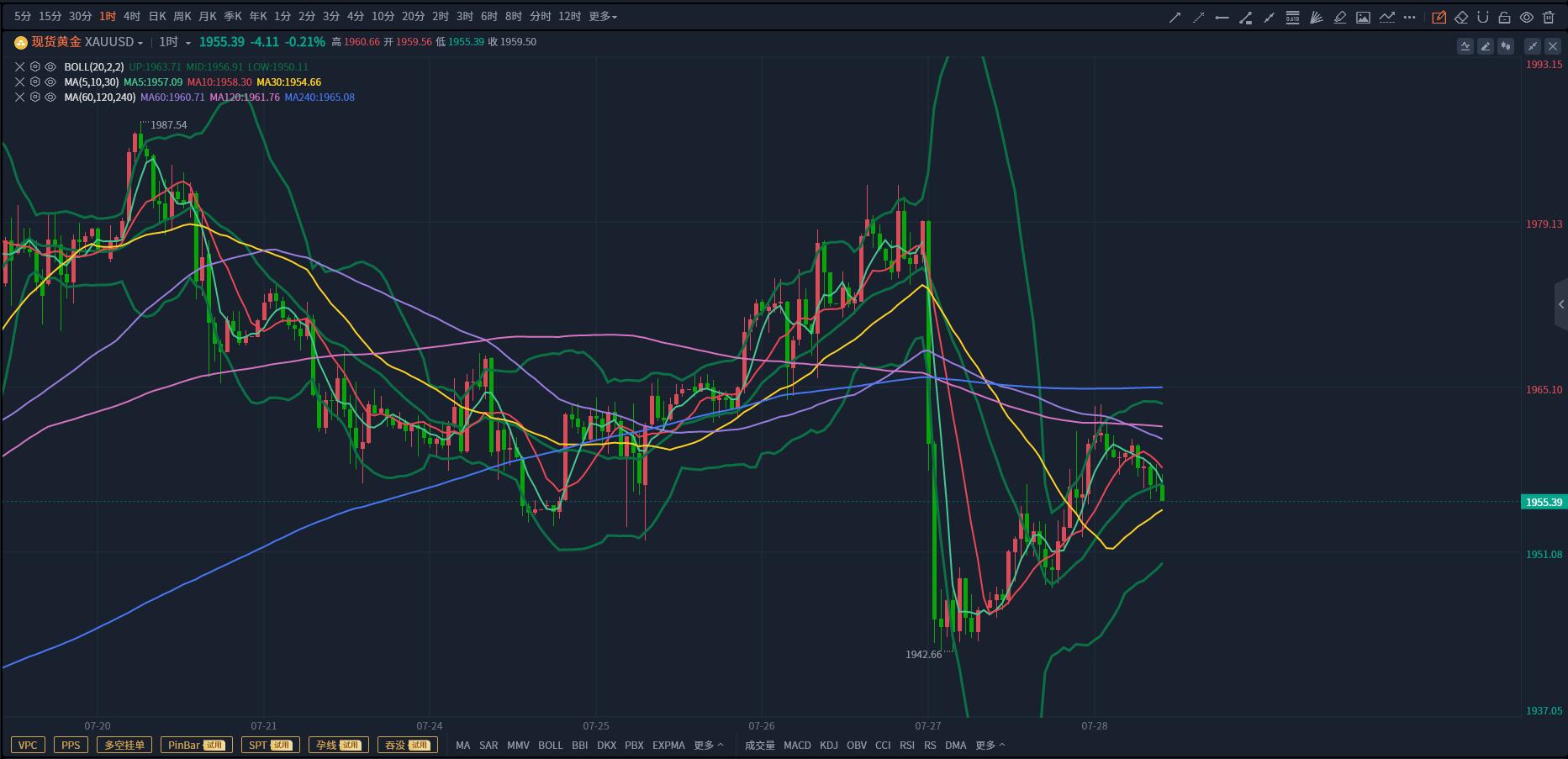
Task: Toggle visibility of MA(60,120,240) indicator
Action: pos(50,97)
